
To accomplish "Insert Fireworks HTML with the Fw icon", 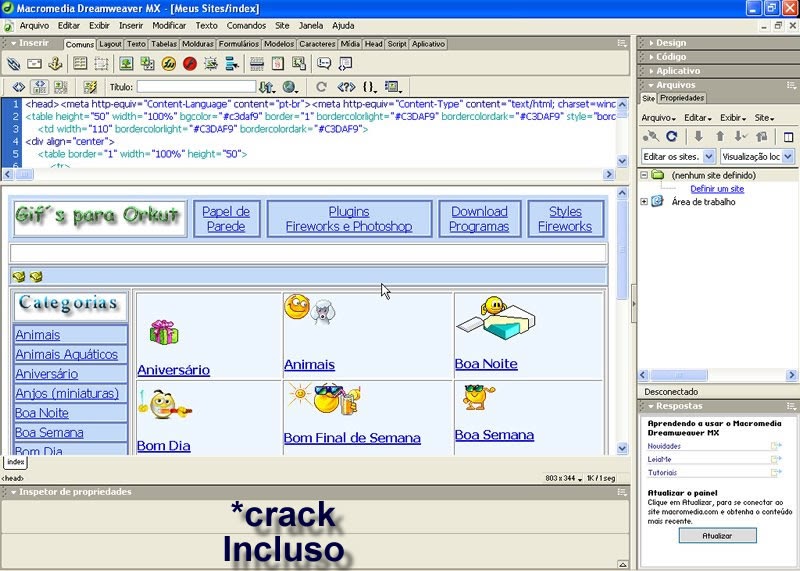I will pyautogui.click(x=169, y=64).
